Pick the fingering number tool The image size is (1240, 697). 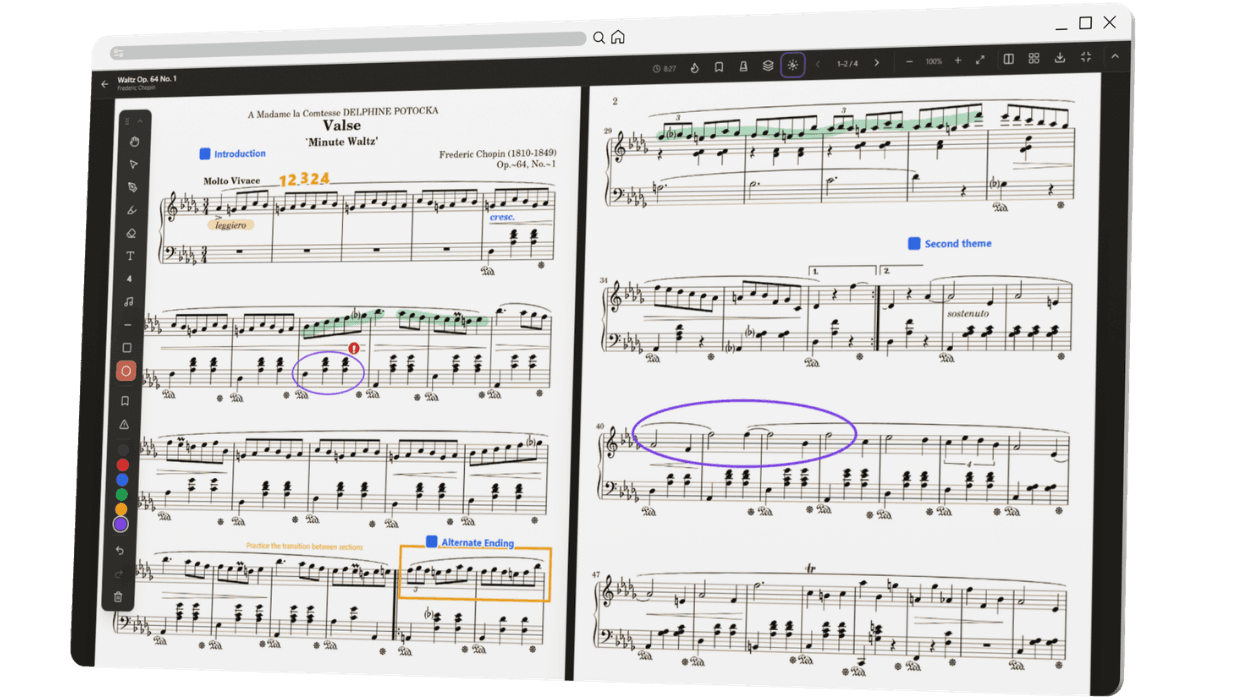tap(129, 279)
